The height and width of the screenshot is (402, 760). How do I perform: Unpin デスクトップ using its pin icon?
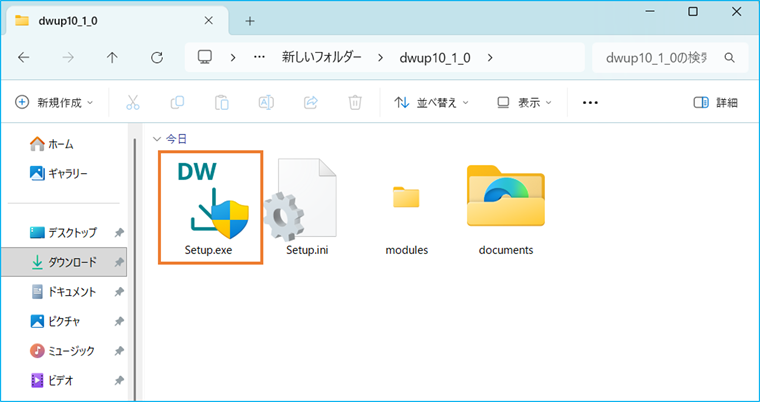pyautogui.click(x=119, y=233)
